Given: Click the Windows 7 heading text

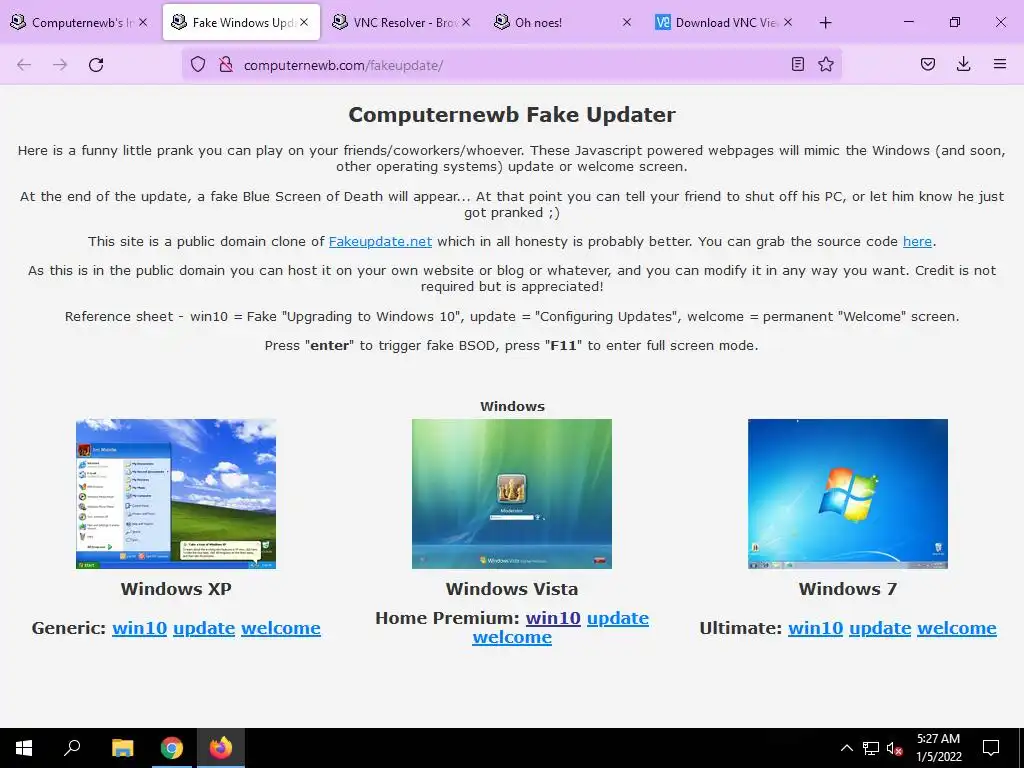Looking at the screenshot, I should (848, 589).
